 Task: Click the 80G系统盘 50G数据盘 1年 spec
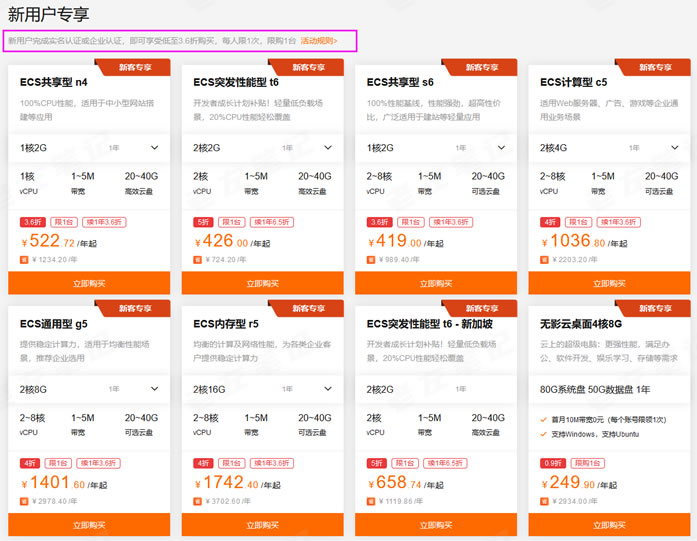(x=595, y=389)
